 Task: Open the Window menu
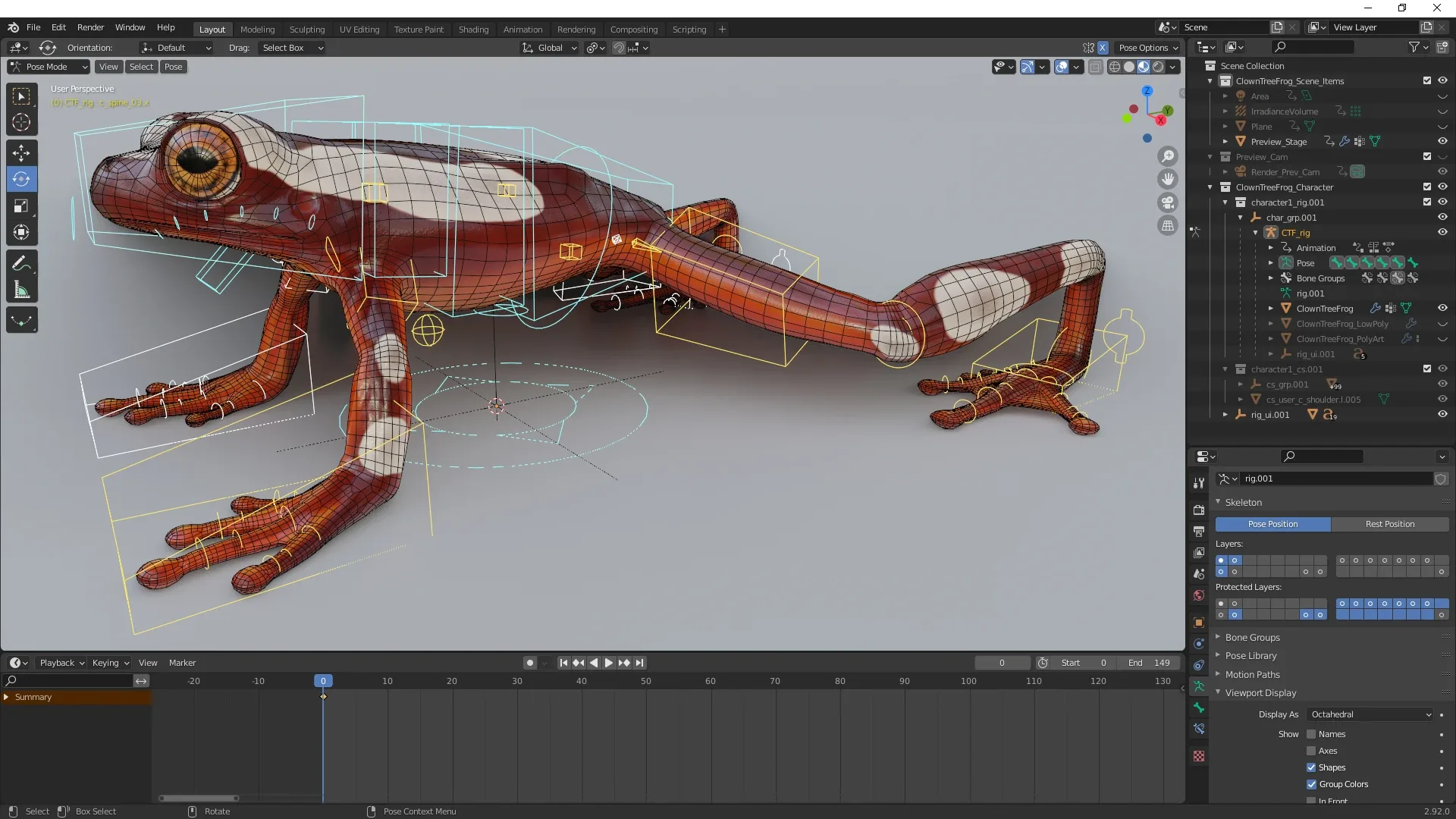coord(130,27)
